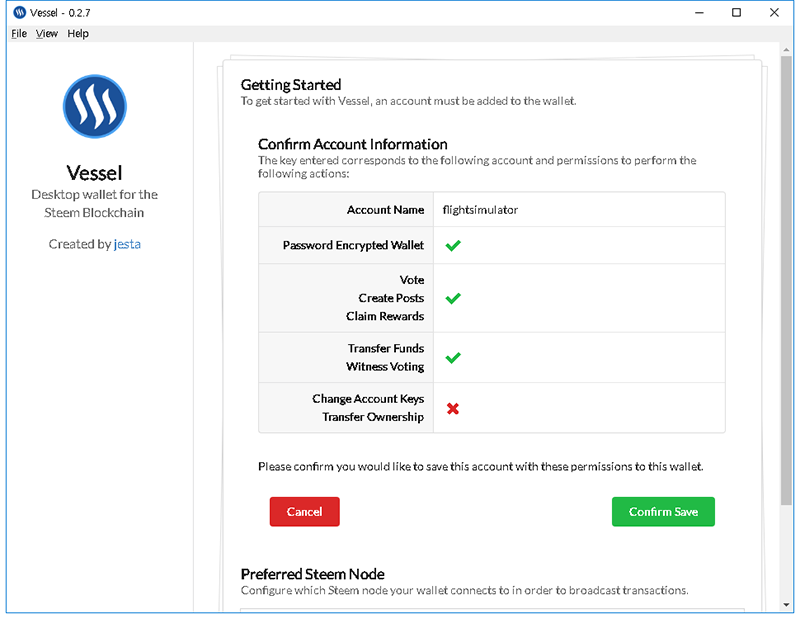This screenshot has height=619, width=800.
Task: Maximize the Vessel window
Action: click(x=736, y=13)
